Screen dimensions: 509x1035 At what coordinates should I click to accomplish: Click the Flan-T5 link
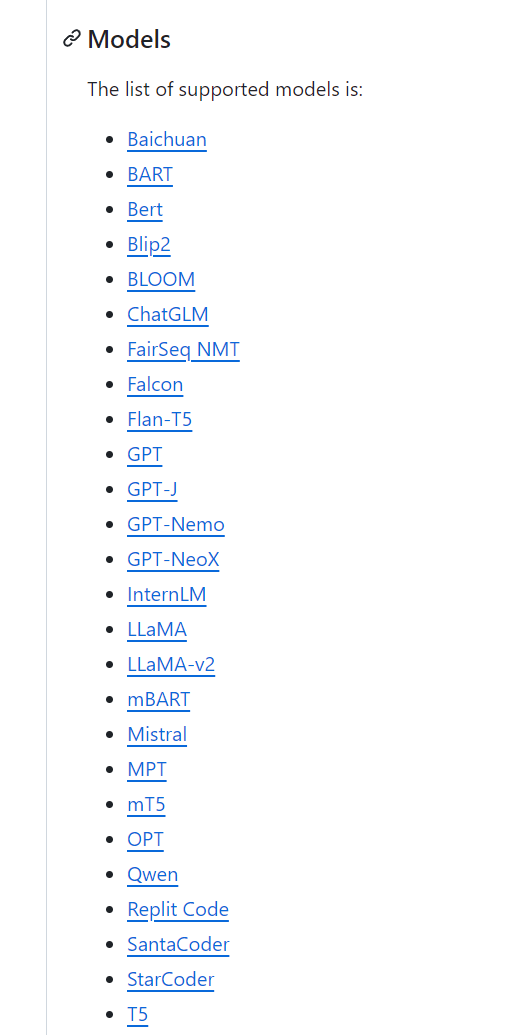pyautogui.click(x=160, y=419)
